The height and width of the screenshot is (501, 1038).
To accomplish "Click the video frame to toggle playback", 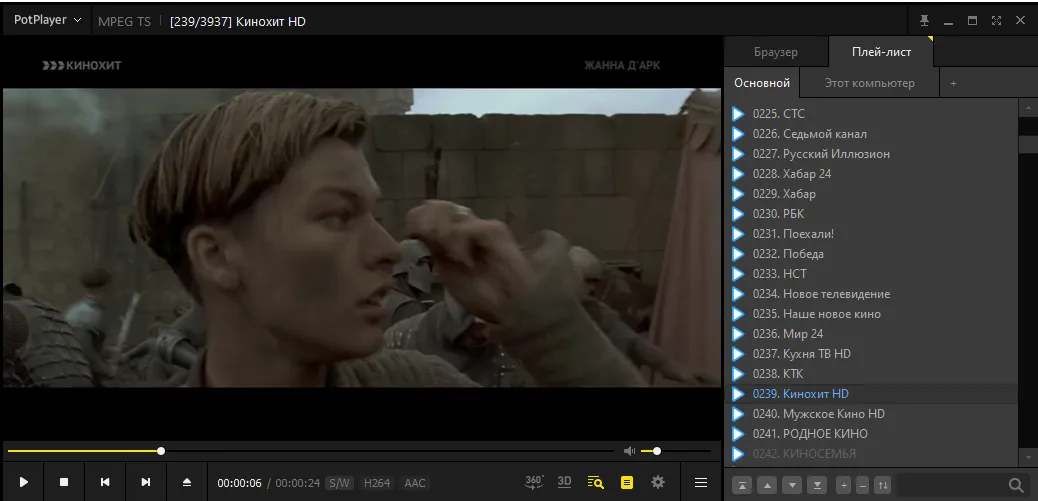I will [361, 238].
